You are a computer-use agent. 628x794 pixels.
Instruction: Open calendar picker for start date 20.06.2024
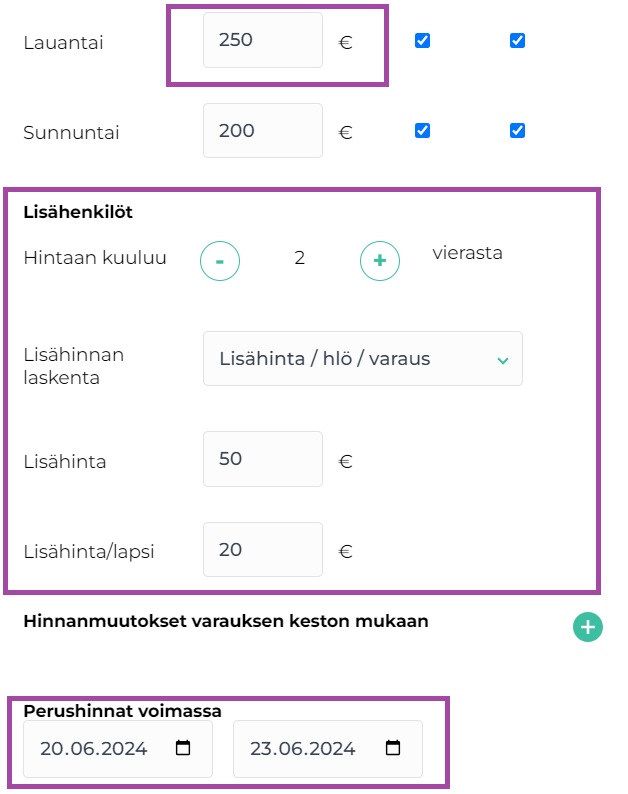pyautogui.click(x=183, y=747)
